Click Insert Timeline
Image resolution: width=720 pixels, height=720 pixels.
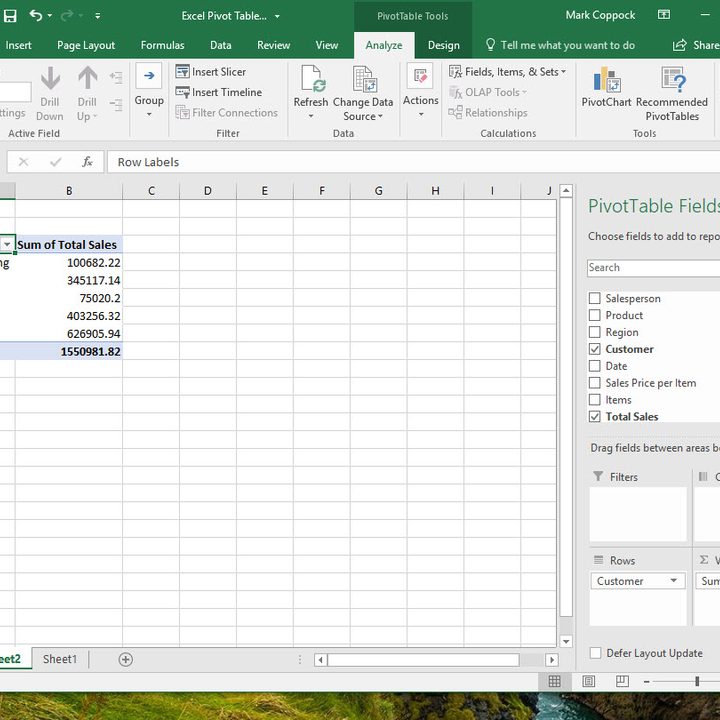tap(219, 92)
